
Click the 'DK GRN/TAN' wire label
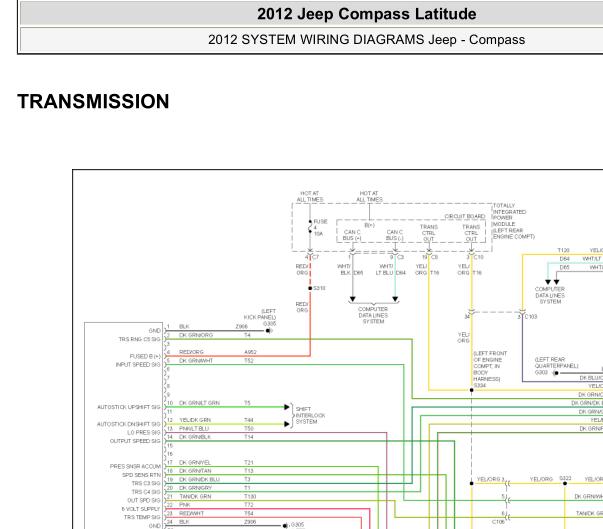tap(195, 471)
